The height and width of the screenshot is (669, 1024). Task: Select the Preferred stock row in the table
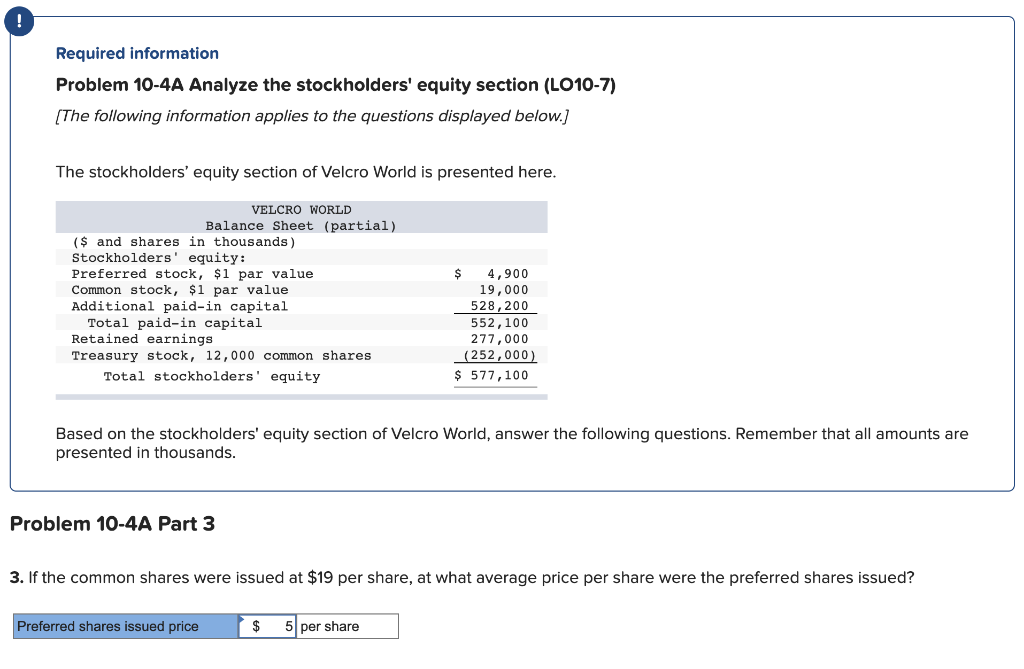[x=192, y=273]
